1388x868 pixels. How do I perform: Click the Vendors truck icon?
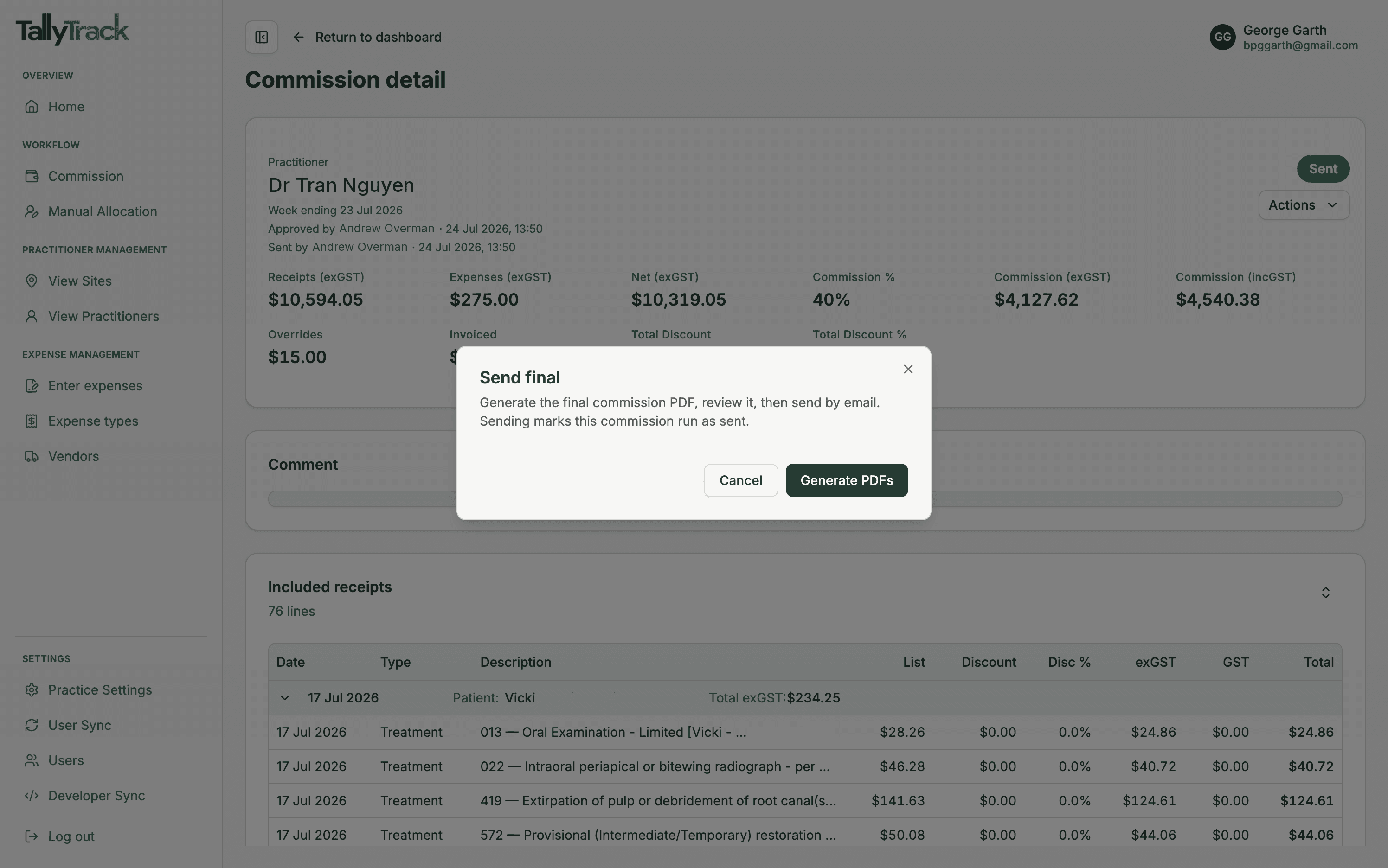(32, 456)
